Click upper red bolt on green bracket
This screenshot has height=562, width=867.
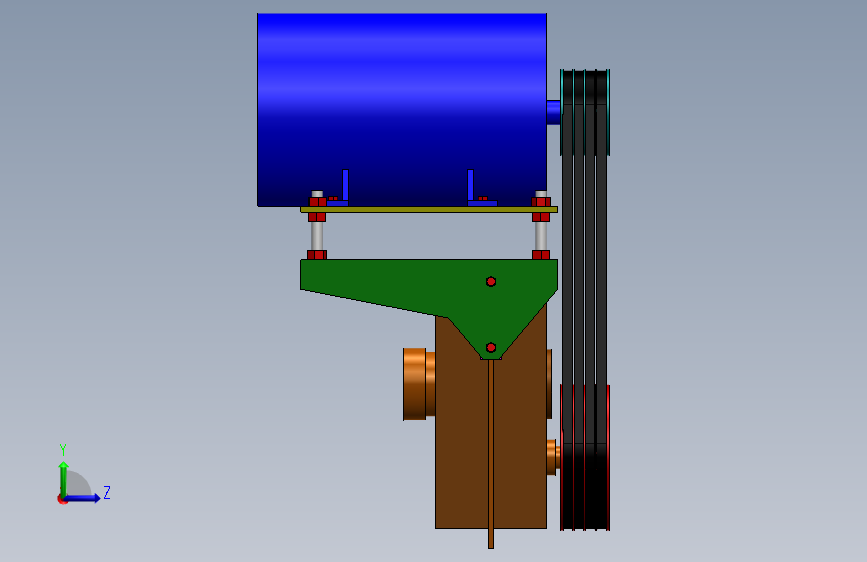pyautogui.click(x=491, y=282)
